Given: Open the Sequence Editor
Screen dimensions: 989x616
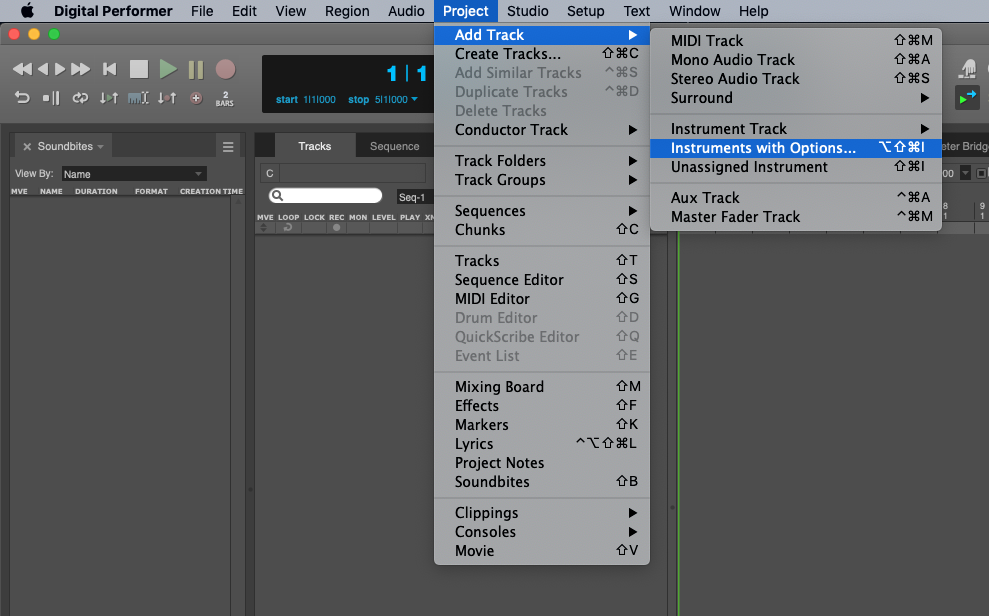Looking at the screenshot, I should click(542, 279).
